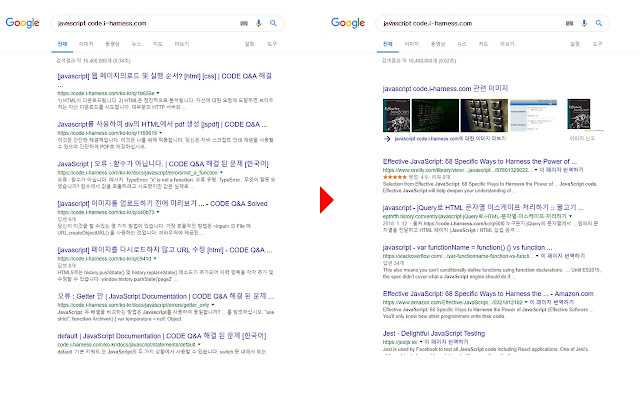
Task: Click the microphone voice search icon on the left page
Action: point(258,23)
